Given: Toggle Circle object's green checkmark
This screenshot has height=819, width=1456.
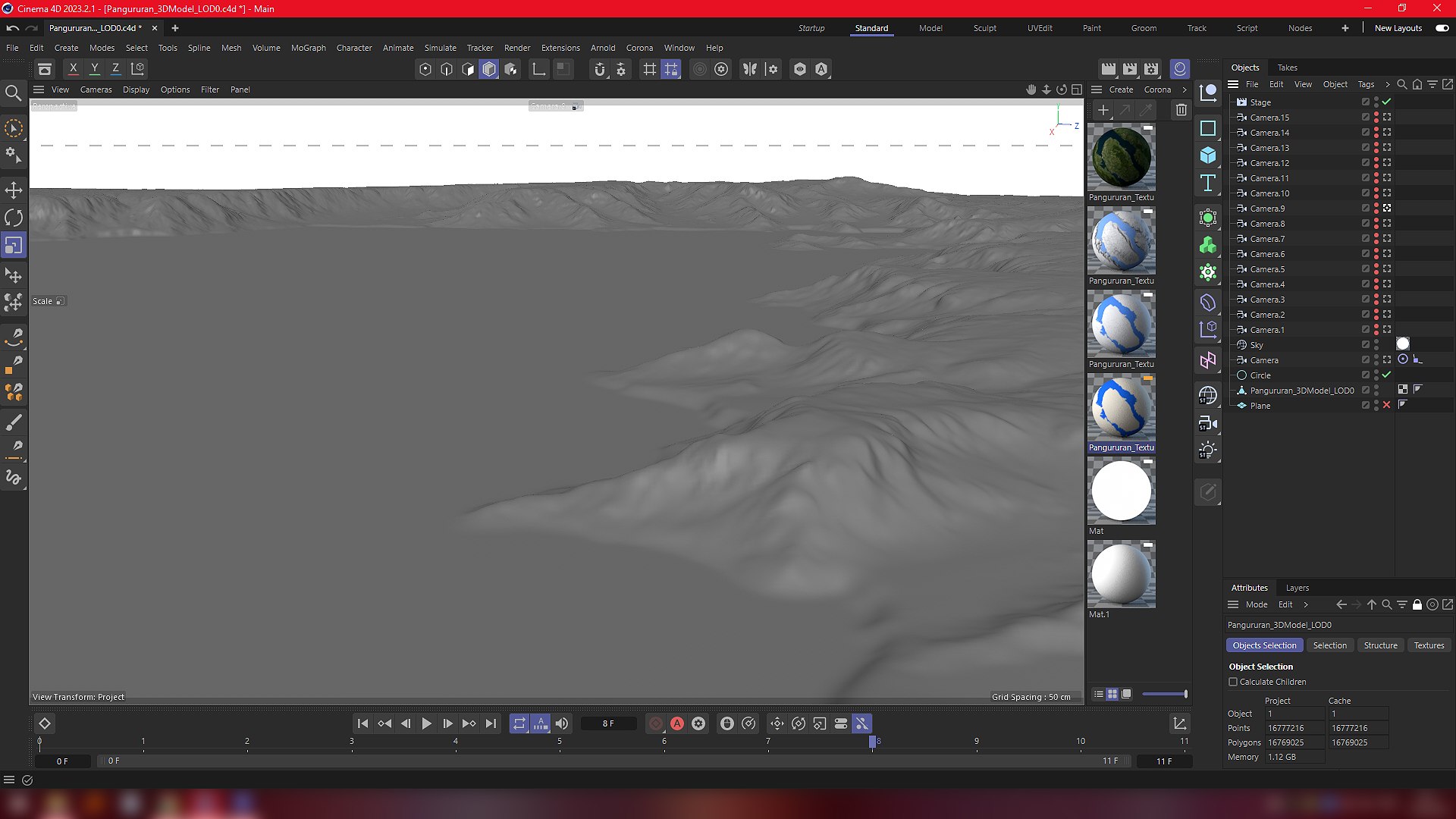Looking at the screenshot, I should pyautogui.click(x=1387, y=375).
